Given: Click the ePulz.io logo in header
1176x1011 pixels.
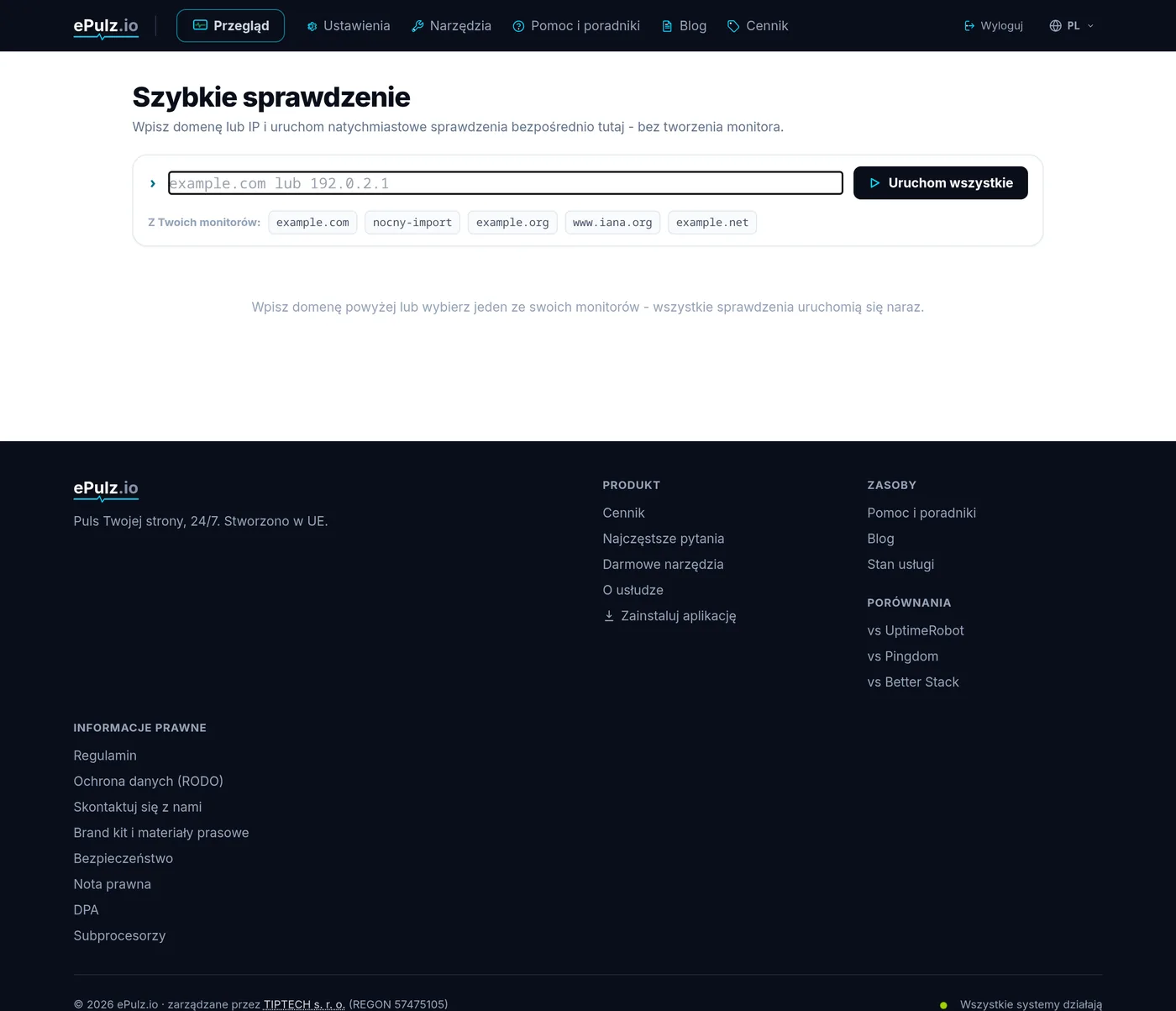Looking at the screenshot, I should click(106, 26).
